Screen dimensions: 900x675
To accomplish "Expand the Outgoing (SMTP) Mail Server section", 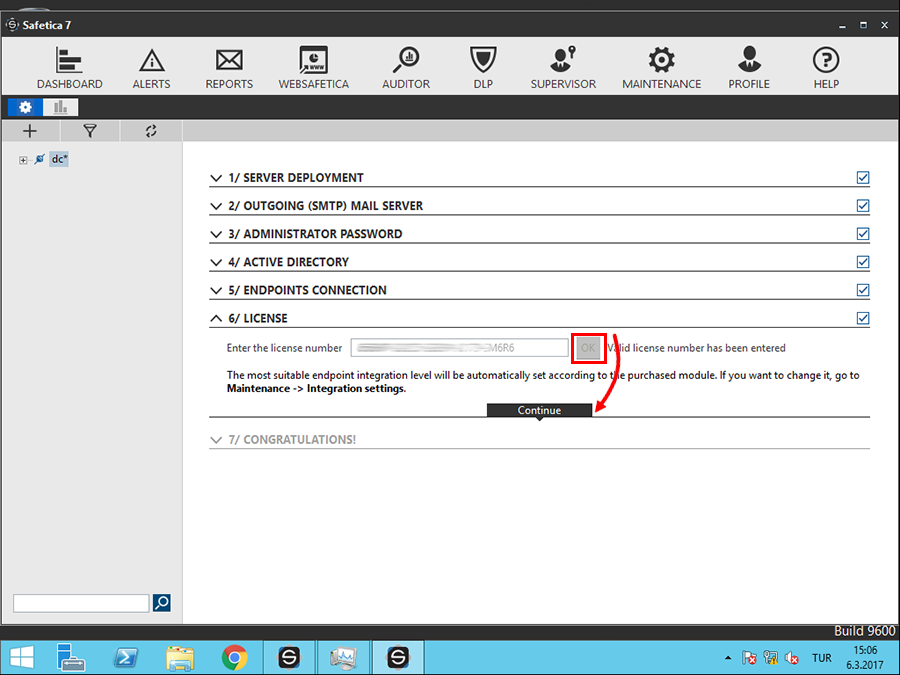I will tap(216, 206).
